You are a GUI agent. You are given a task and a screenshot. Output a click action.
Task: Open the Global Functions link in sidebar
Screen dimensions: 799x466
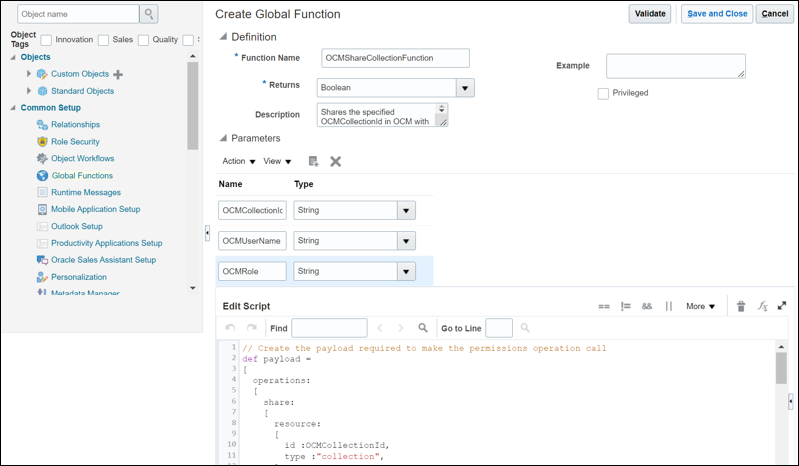coord(81,175)
